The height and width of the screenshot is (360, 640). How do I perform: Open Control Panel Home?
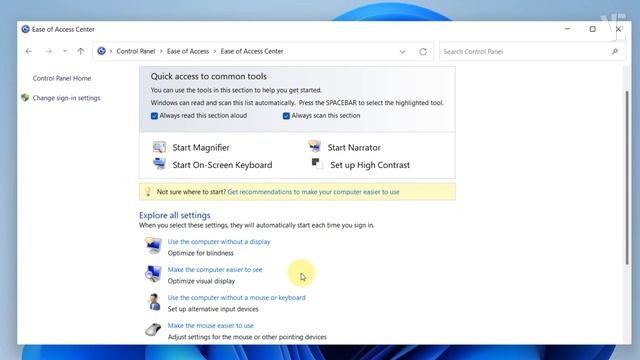[62, 78]
